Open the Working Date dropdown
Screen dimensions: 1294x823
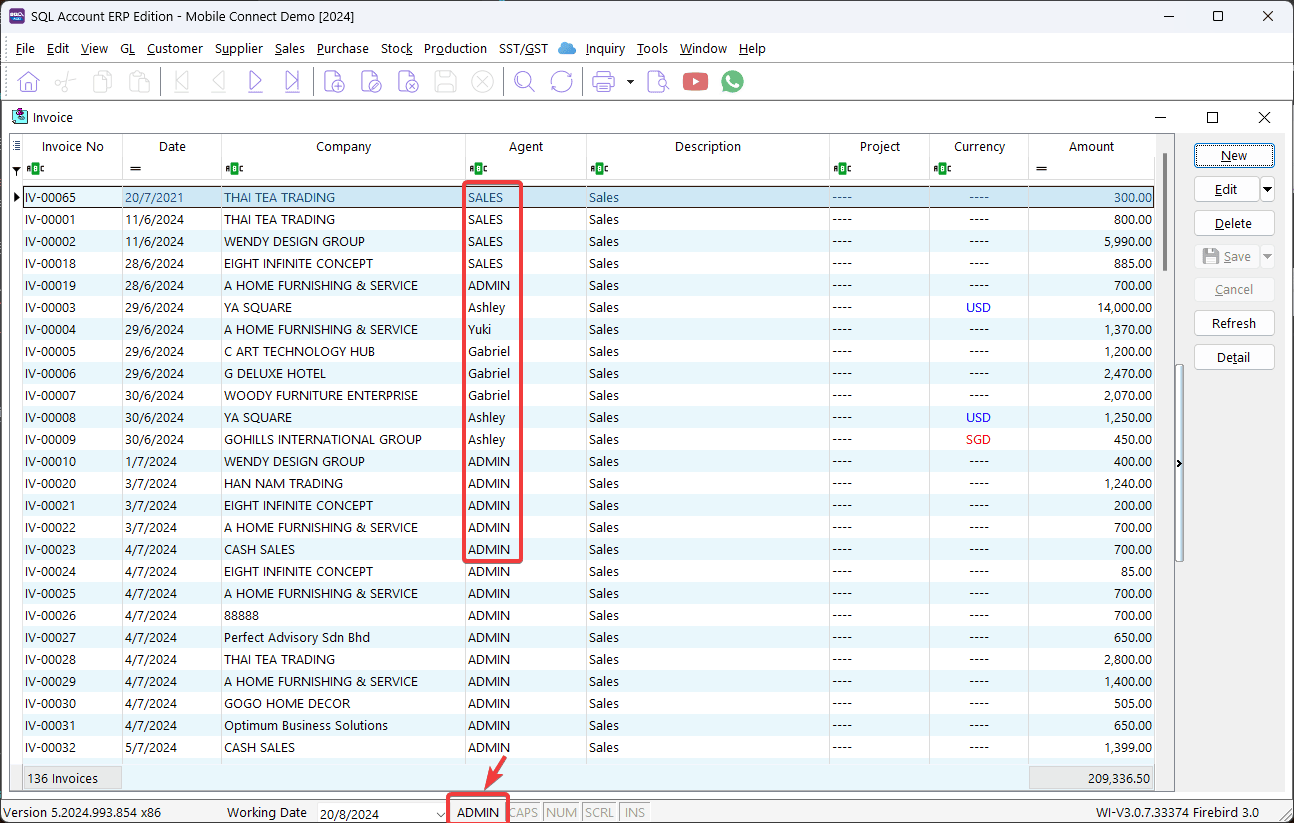[x=441, y=813]
